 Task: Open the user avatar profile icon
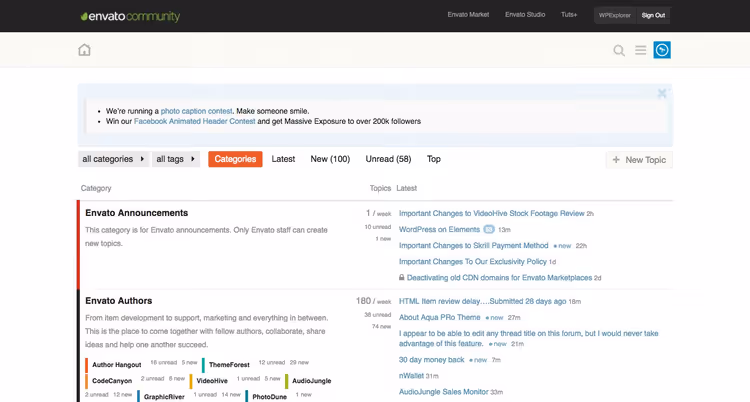662,50
